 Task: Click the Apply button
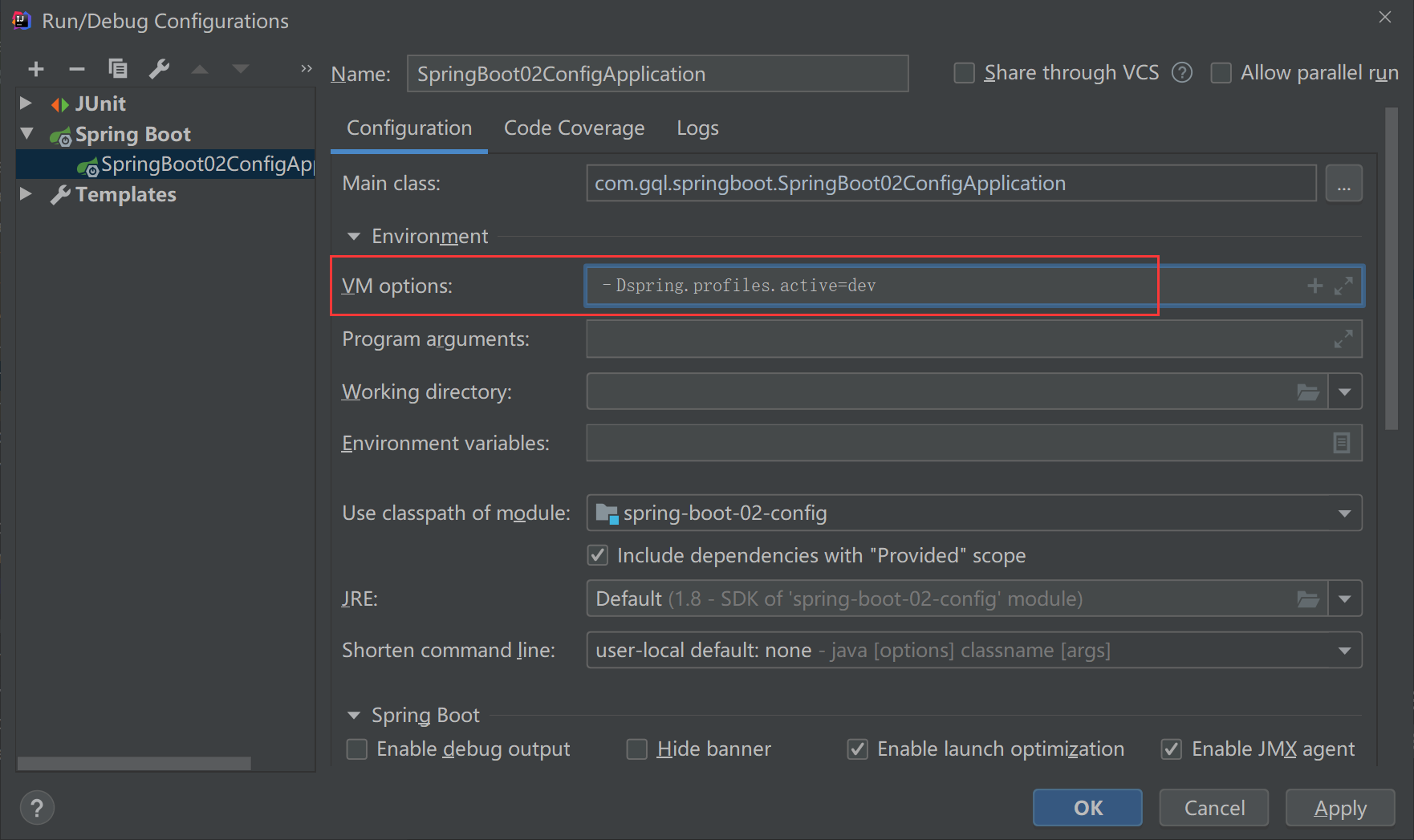click(1340, 808)
